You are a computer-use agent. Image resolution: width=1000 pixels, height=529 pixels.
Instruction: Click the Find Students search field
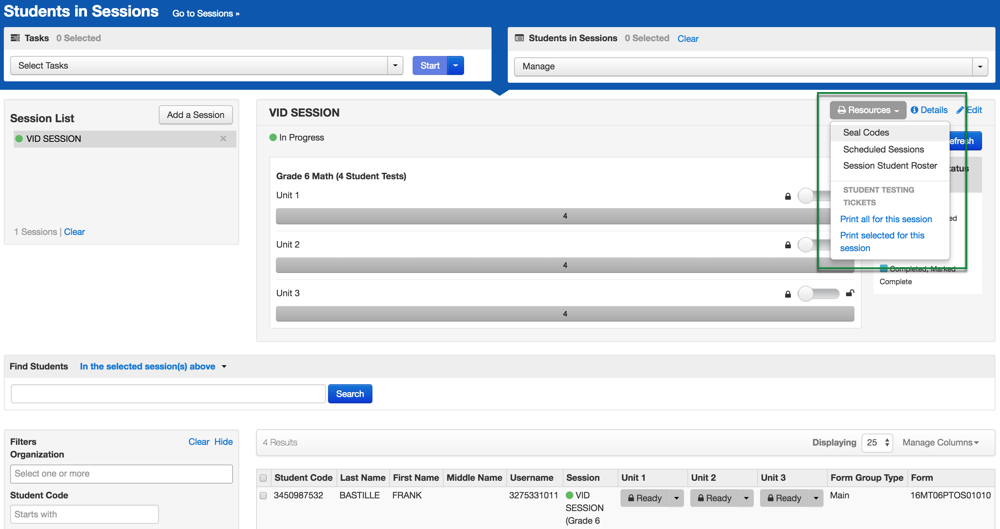tap(168, 394)
